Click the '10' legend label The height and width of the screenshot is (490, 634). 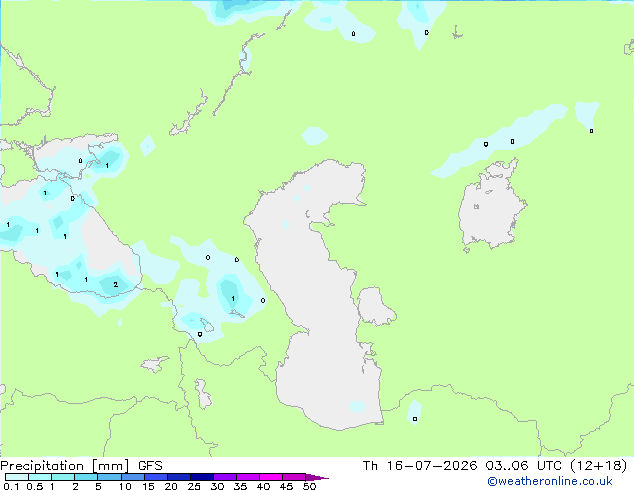point(125,486)
